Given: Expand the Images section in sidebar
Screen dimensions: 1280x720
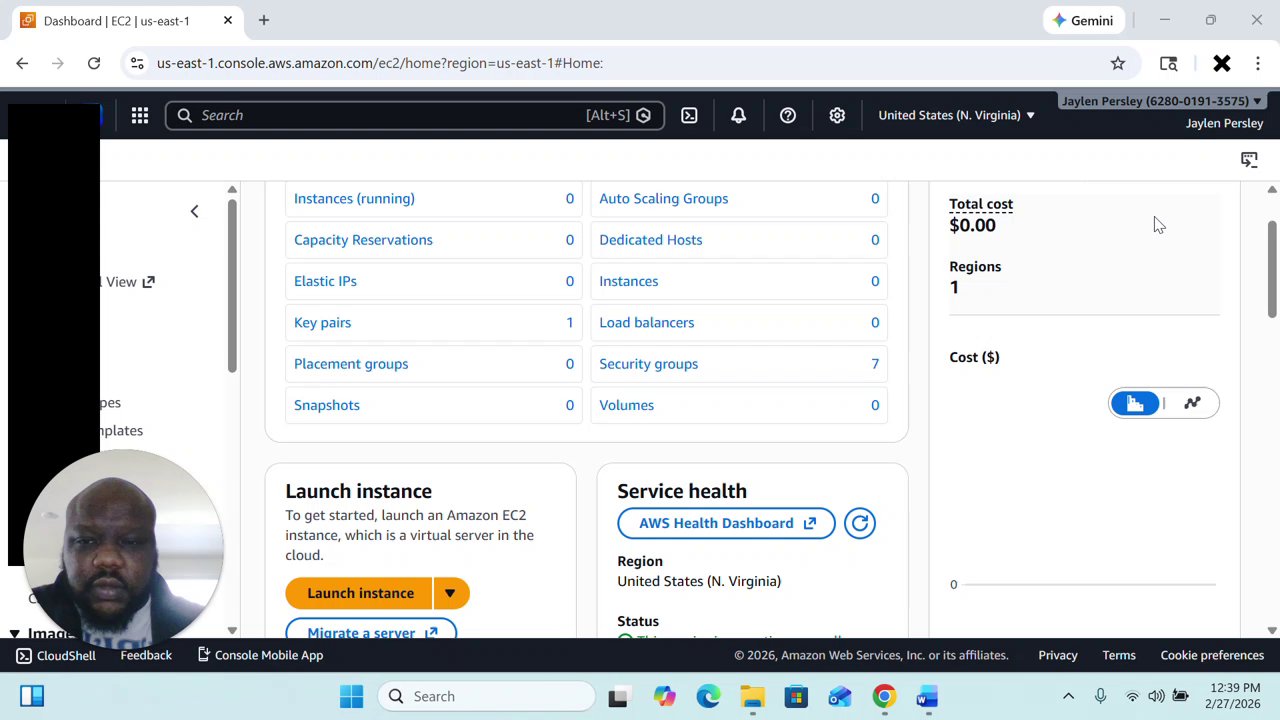Looking at the screenshot, I should point(15,633).
